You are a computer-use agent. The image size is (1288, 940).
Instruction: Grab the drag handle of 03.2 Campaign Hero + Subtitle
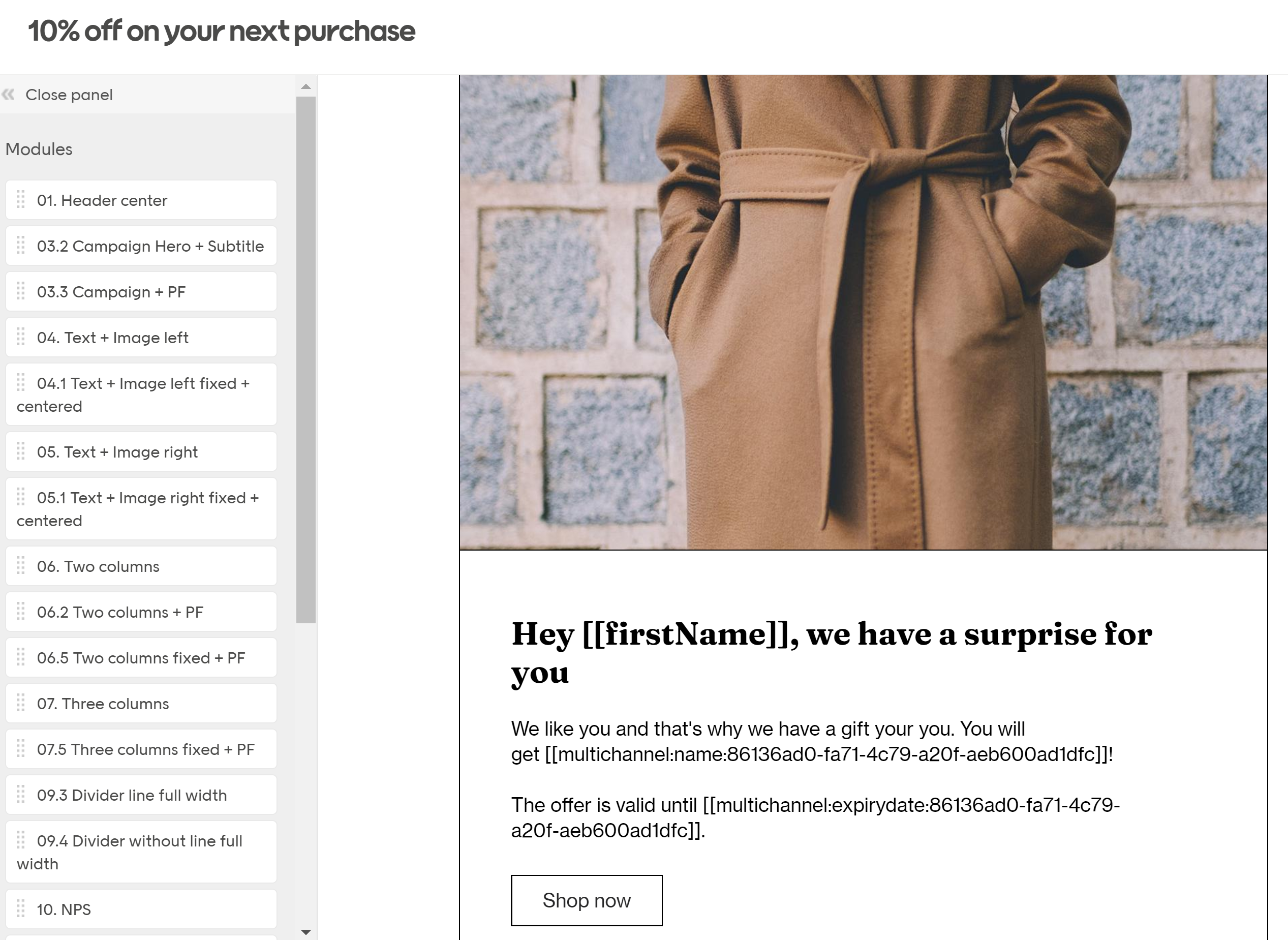22,246
